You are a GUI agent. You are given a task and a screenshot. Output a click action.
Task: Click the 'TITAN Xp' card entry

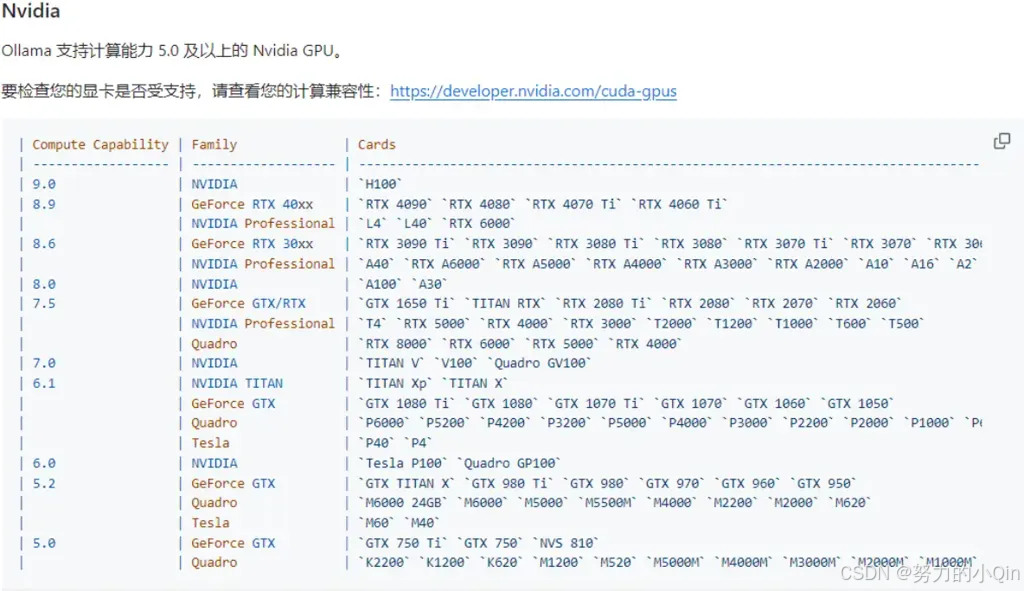pyautogui.click(x=396, y=383)
